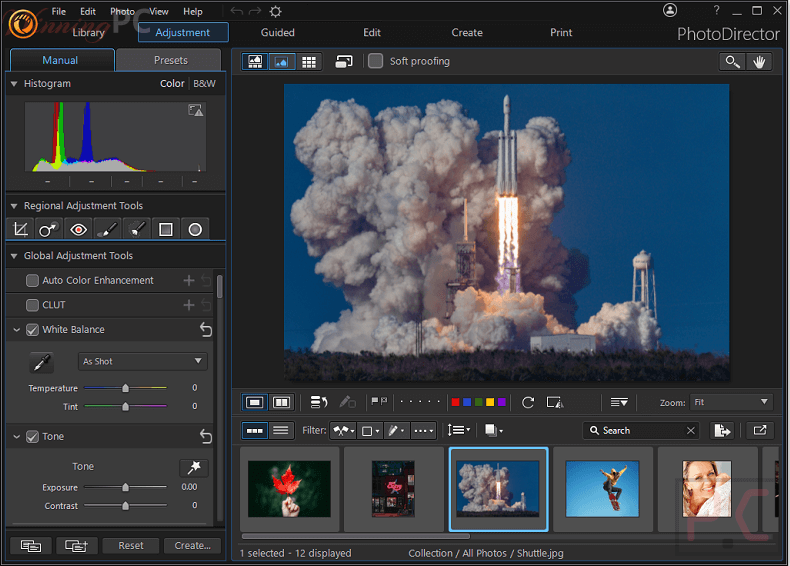Image resolution: width=790 pixels, height=566 pixels.
Task: Click the Reset button
Action: point(131,545)
